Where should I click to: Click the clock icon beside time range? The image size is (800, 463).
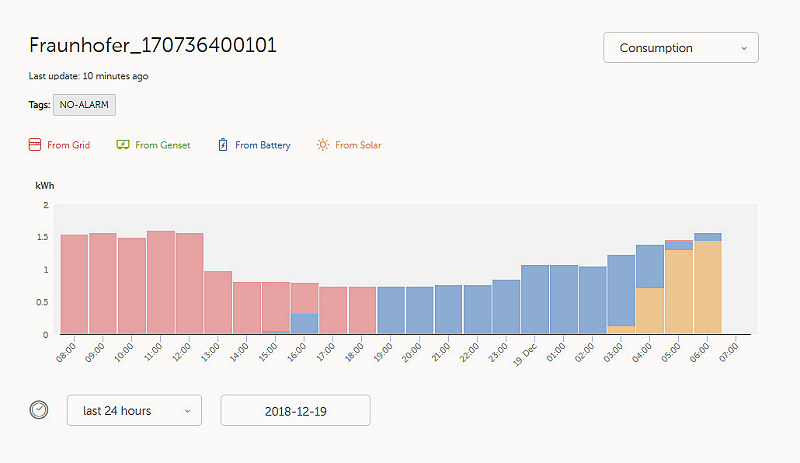coord(39,410)
